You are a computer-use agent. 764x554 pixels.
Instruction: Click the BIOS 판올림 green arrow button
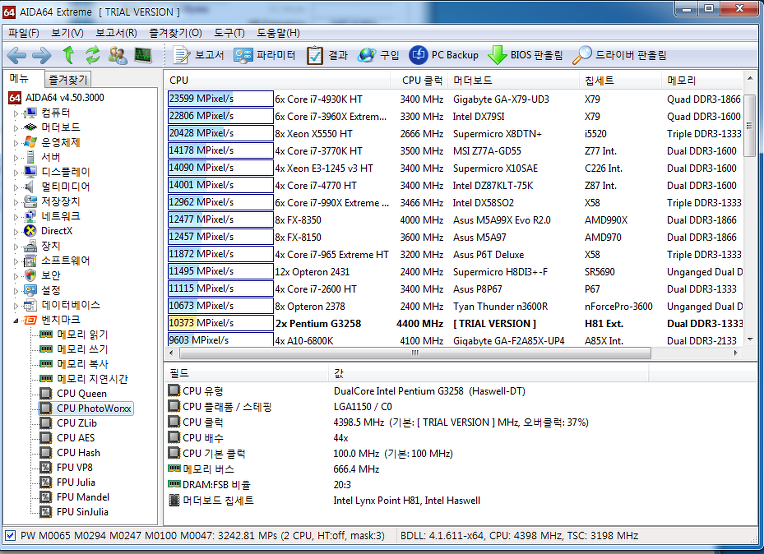coord(525,55)
